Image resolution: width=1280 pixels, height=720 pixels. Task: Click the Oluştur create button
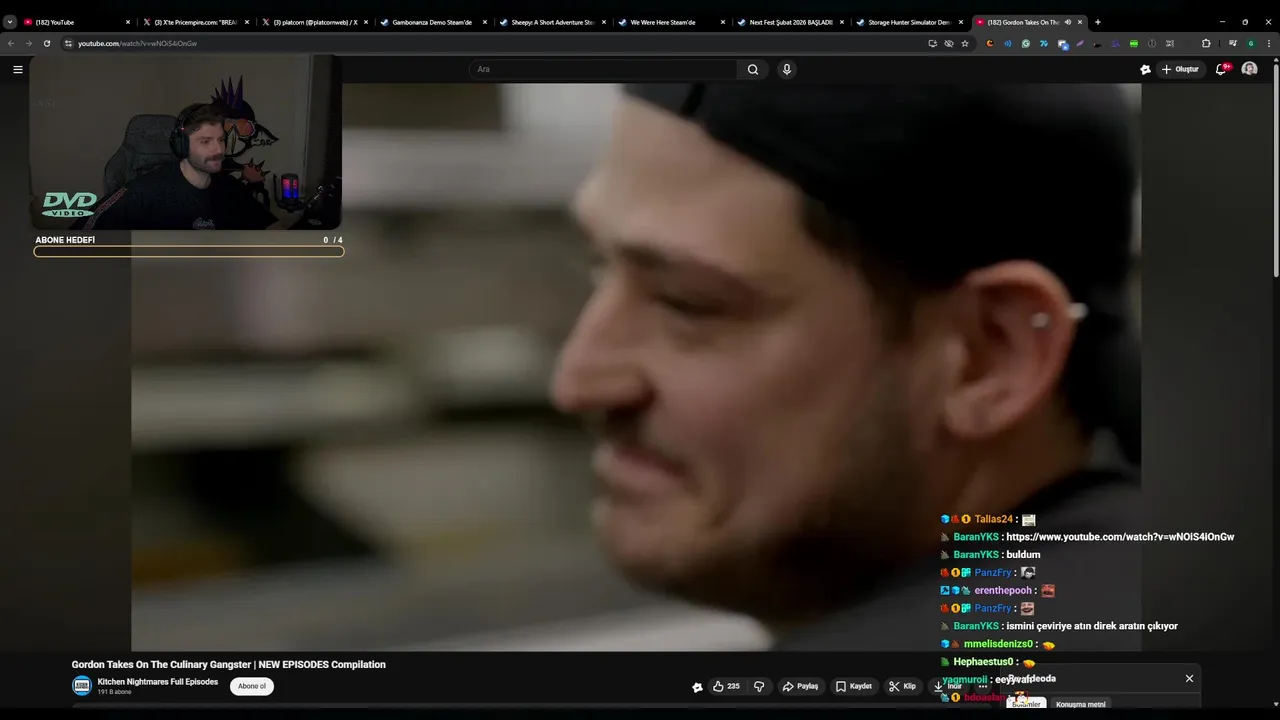1181,69
